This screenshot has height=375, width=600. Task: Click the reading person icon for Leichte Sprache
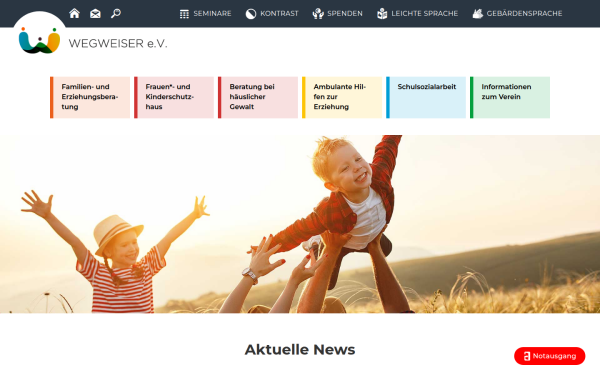(x=382, y=14)
